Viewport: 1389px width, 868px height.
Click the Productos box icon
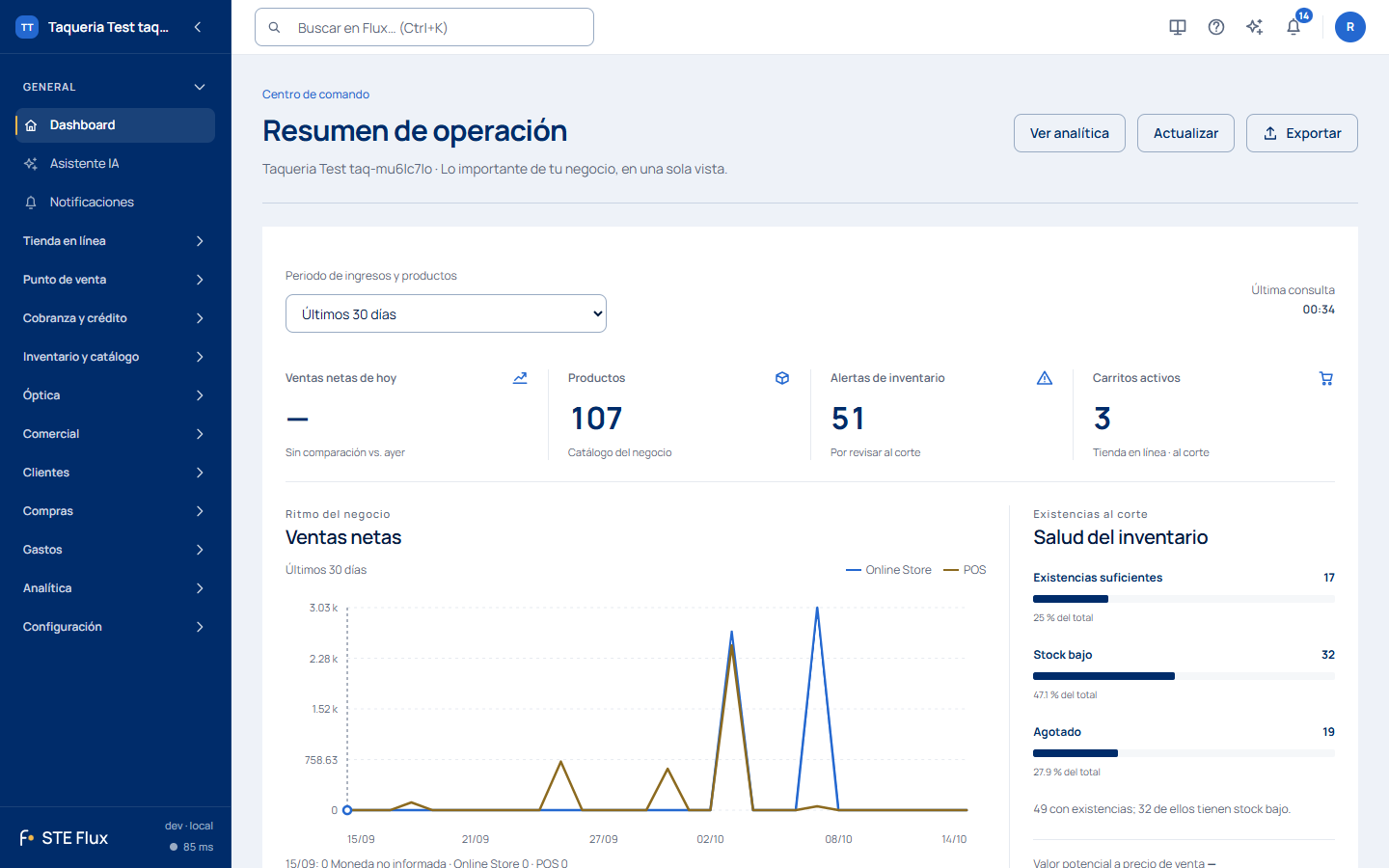click(x=782, y=378)
